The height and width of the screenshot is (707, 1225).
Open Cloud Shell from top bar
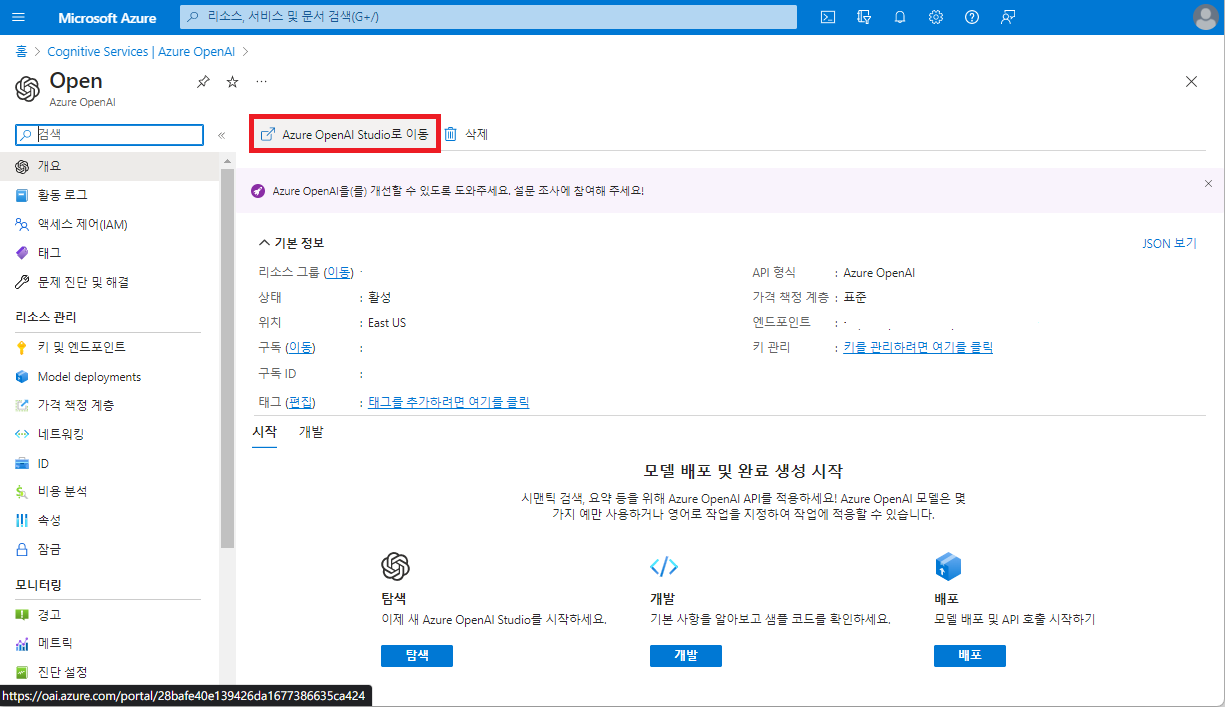click(x=828, y=17)
